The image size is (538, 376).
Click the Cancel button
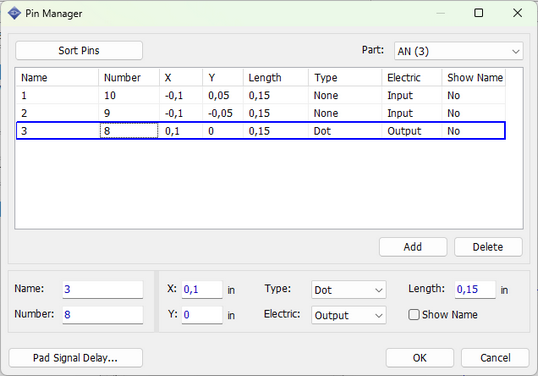[x=495, y=358]
